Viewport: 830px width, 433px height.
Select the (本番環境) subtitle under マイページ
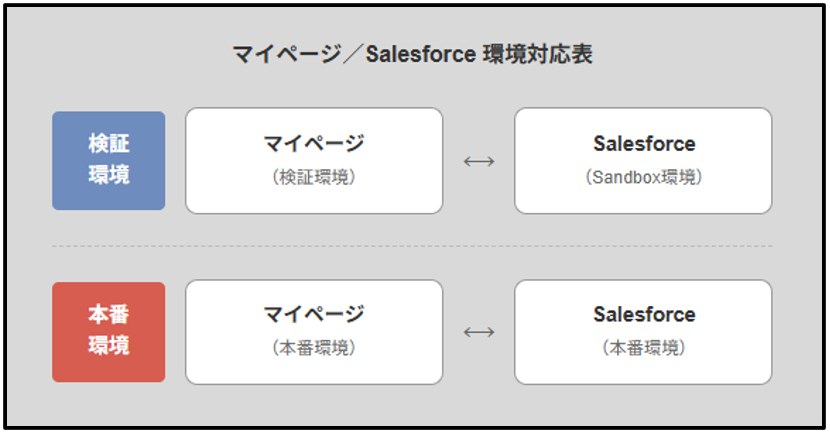[x=314, y=348]
